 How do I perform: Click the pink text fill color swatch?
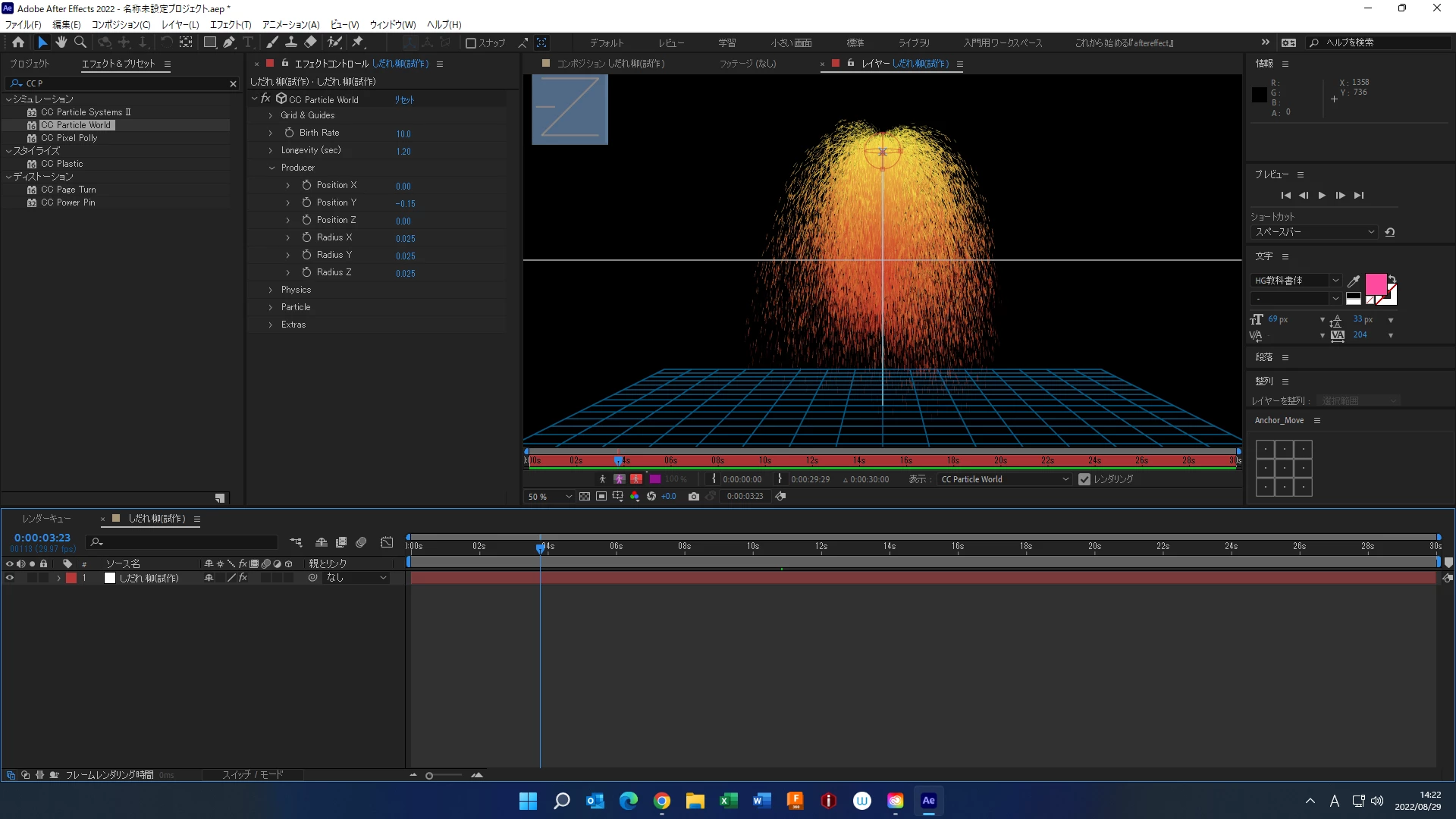coord(1376,285)
